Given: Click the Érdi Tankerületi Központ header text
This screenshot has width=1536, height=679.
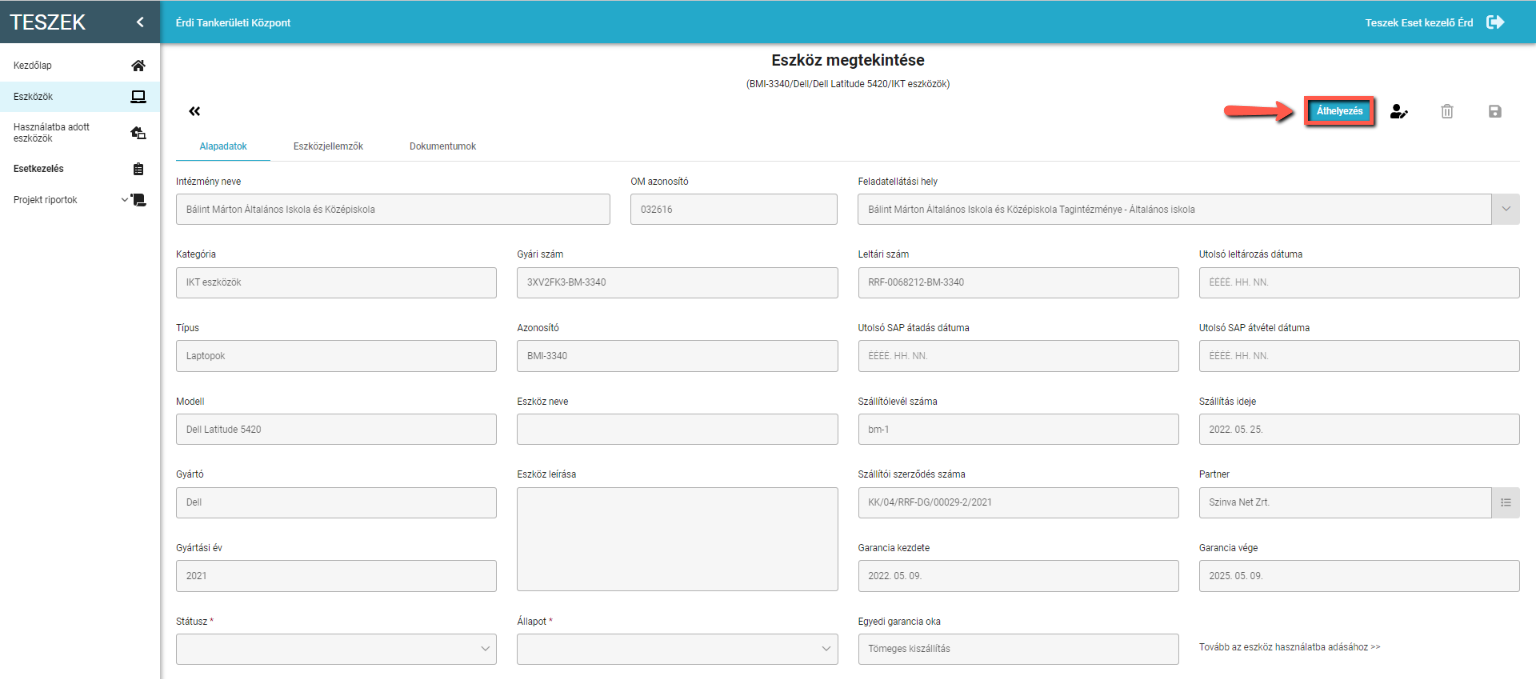Looking at the screenshot, I should (233, 22).
